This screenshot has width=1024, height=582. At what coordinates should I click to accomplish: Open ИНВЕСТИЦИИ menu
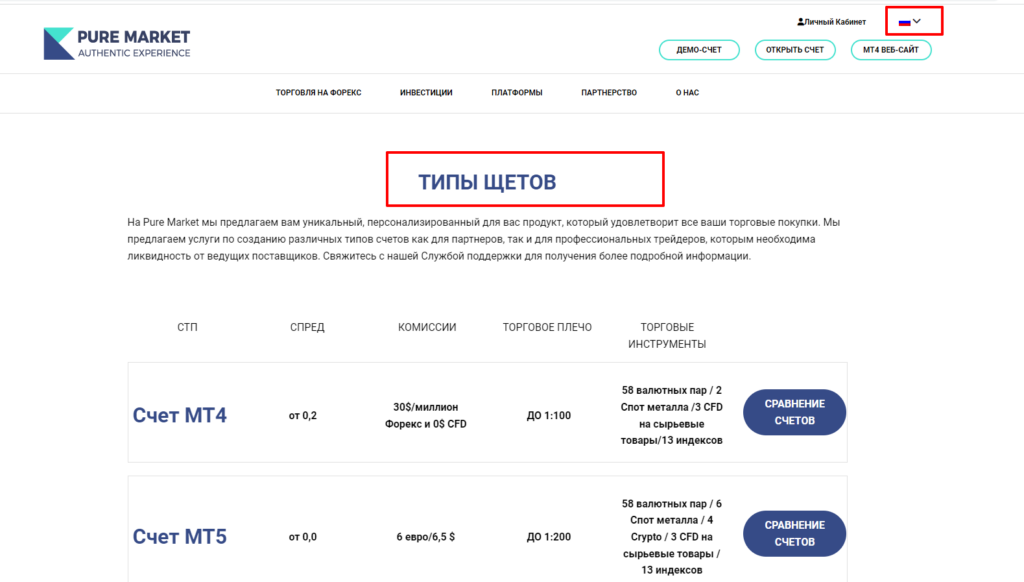[426, 93]
